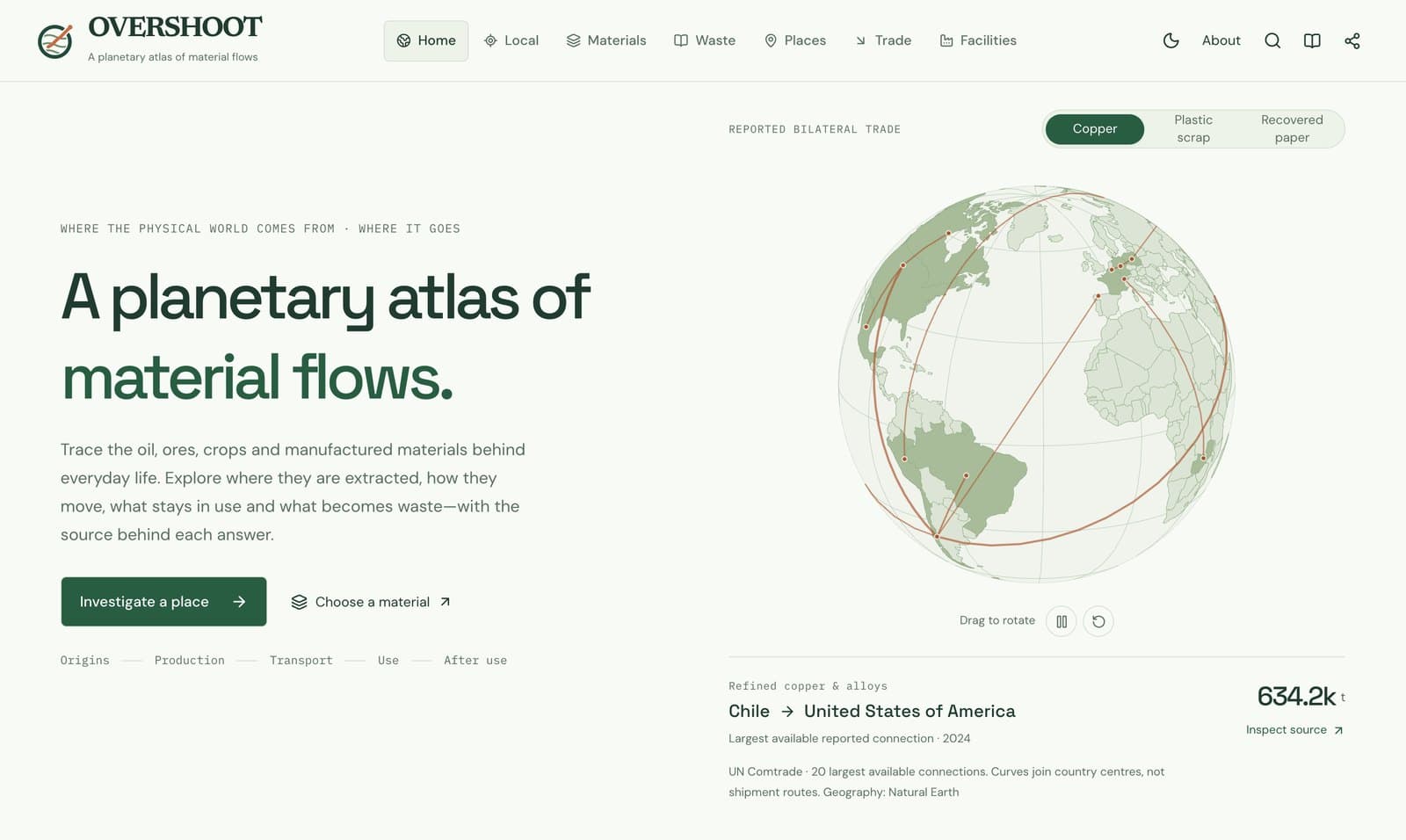Click Choose a material link
This screenshot has width=1406, height=840.
[371, 602]
